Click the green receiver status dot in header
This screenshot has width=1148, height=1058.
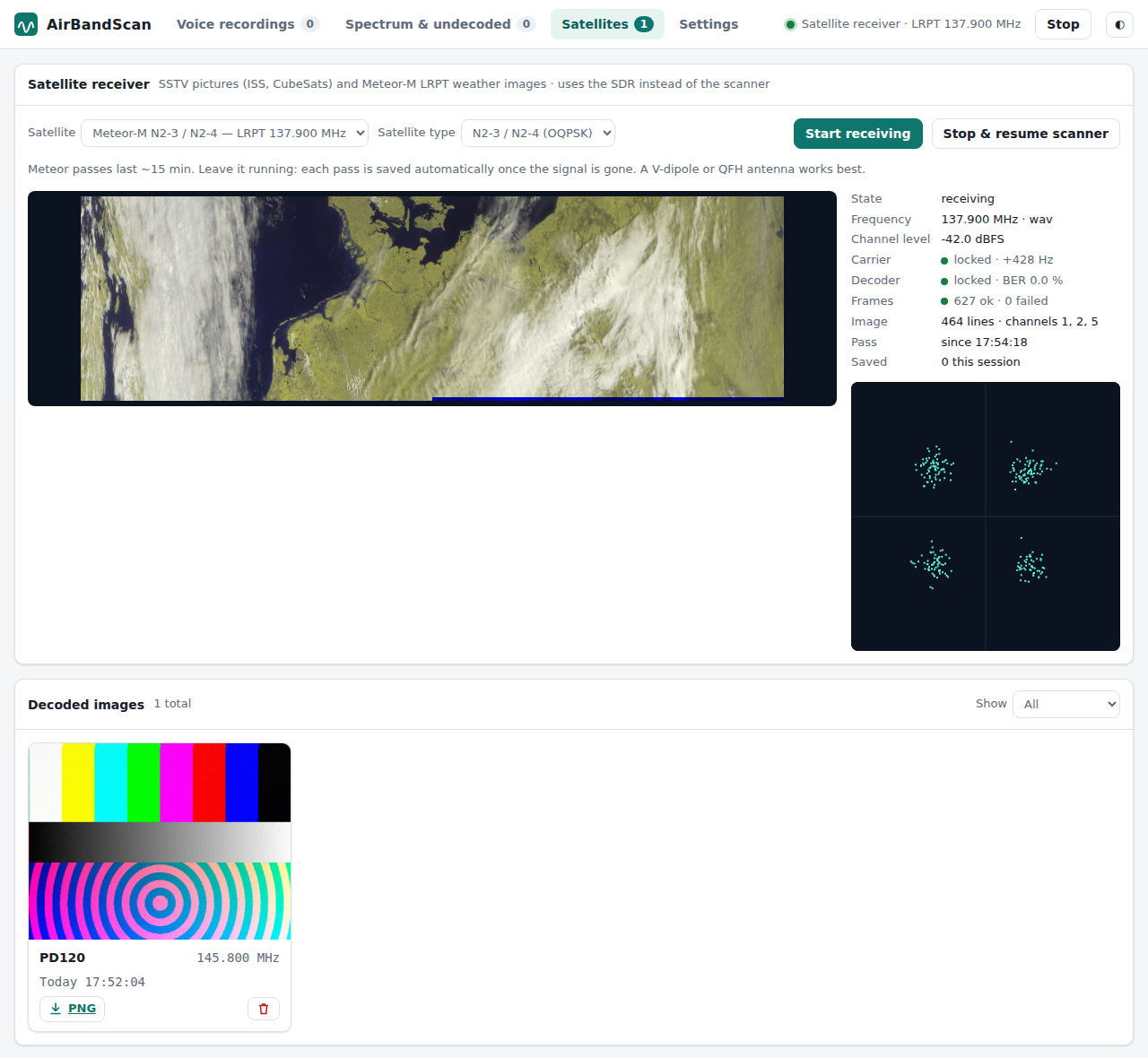[x=790, y=24]
